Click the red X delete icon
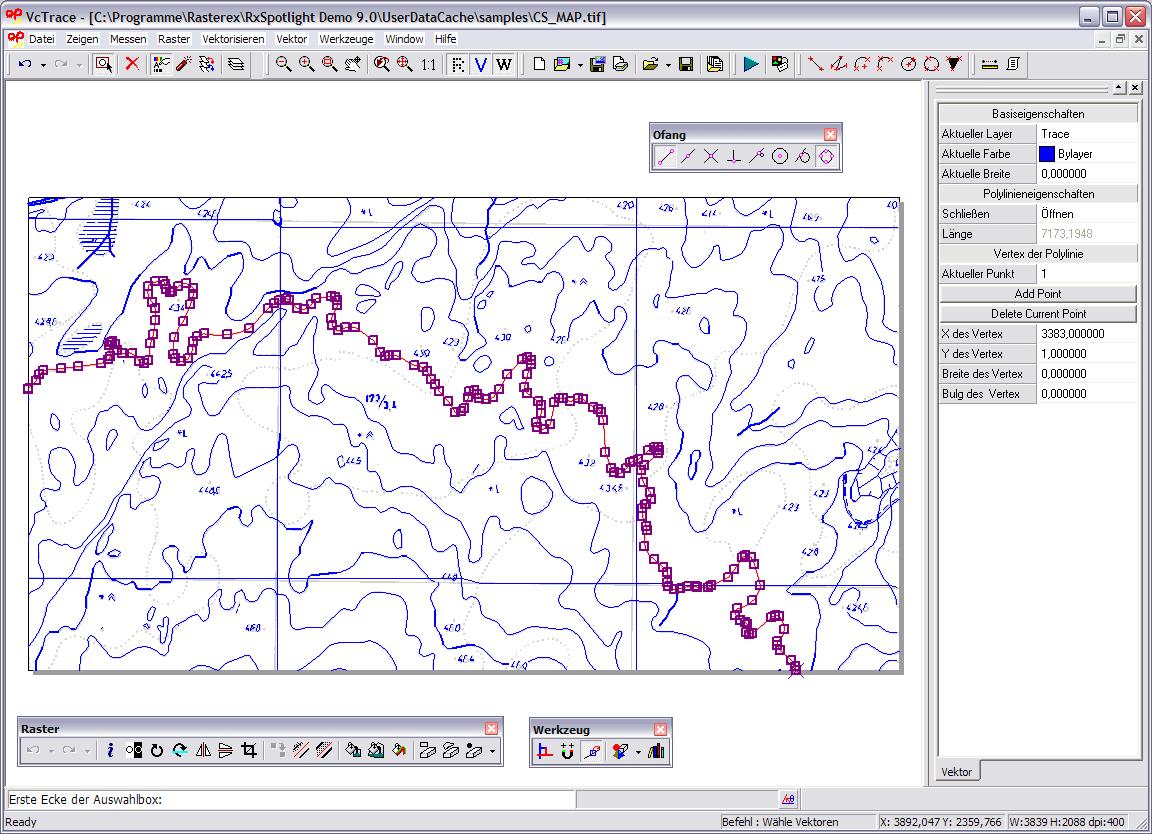The width and height of the screenshot is (1152, 834). coord(132,64)
